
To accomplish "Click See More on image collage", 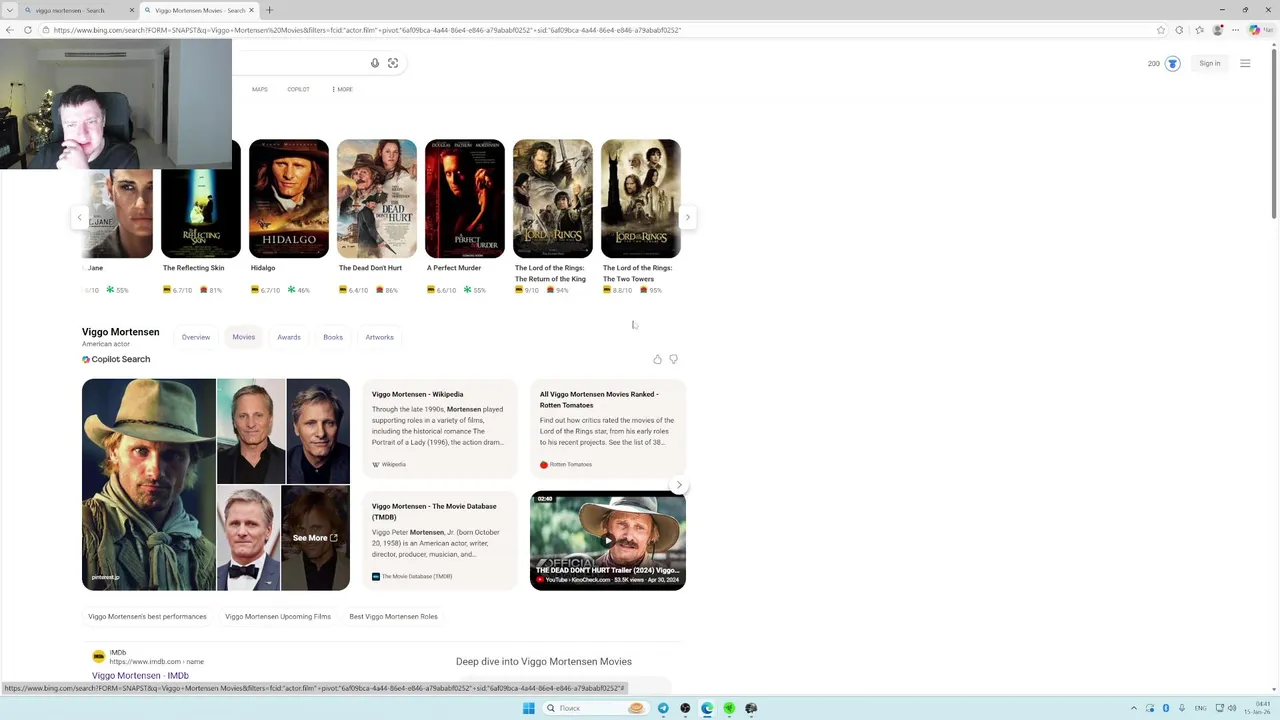I will (315, 538).
